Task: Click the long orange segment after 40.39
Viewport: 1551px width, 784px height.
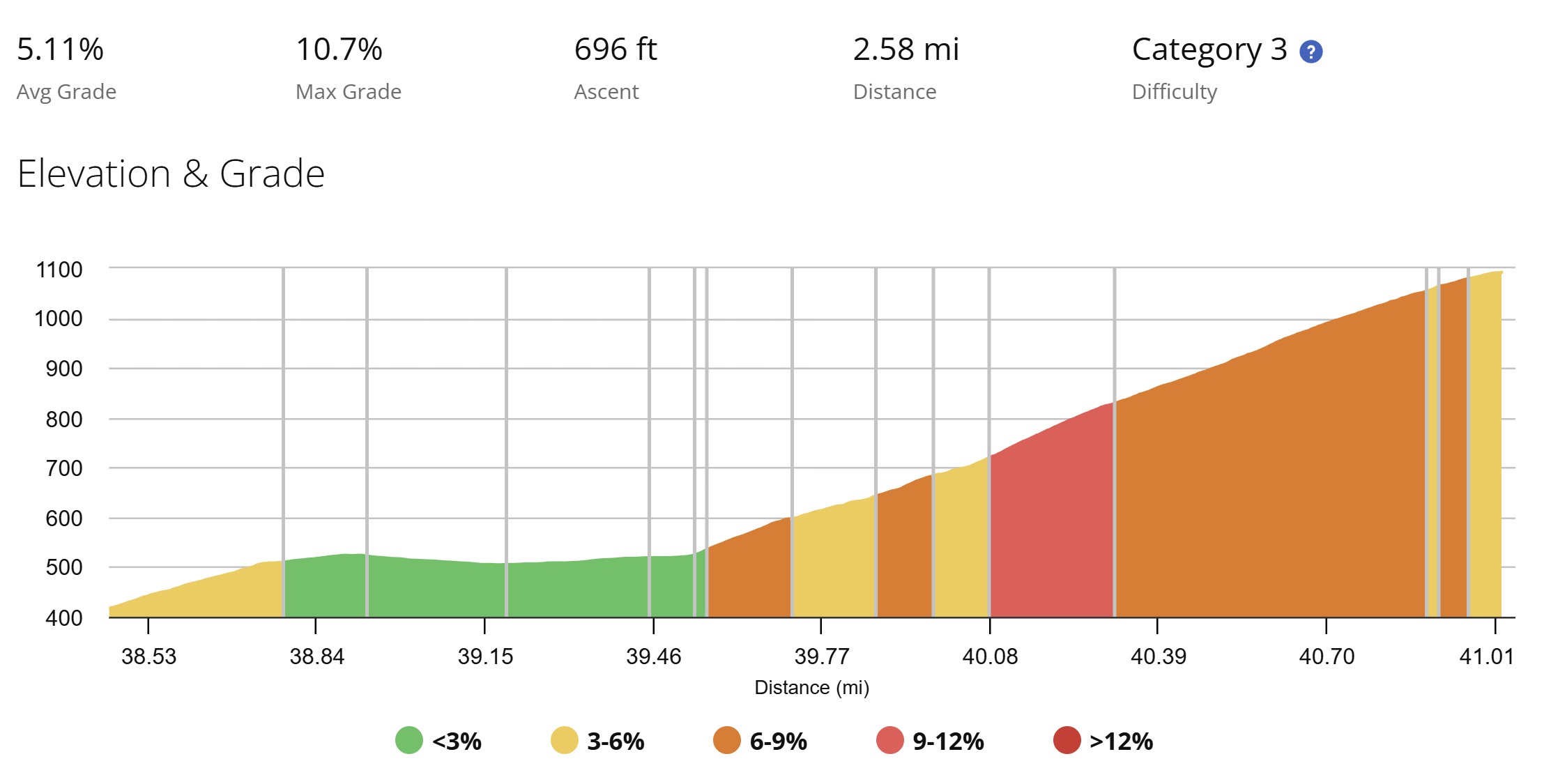Action: point(1270,488)
